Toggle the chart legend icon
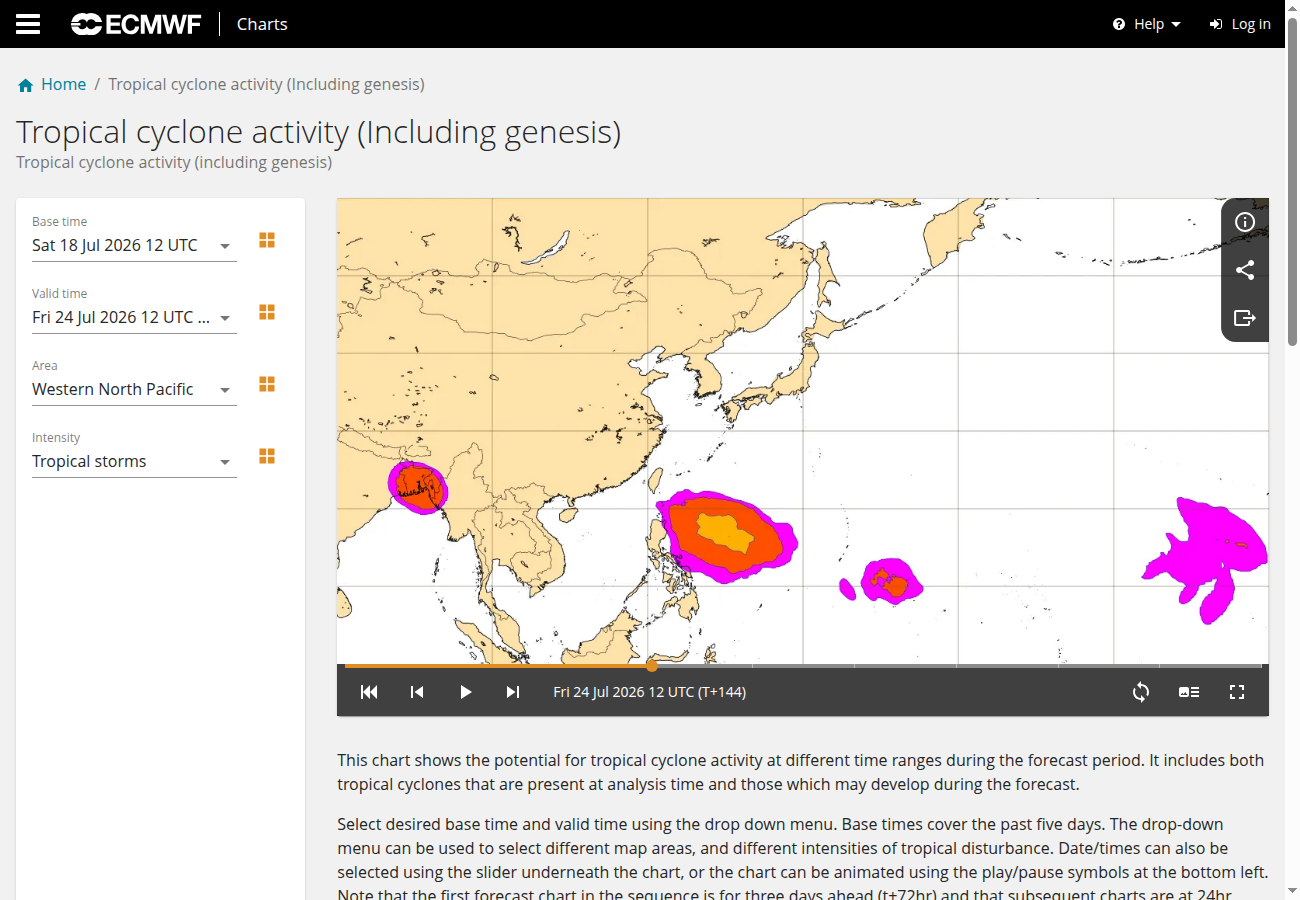This screenshot has height=900, width=1300. click(x=1189, y=692)
